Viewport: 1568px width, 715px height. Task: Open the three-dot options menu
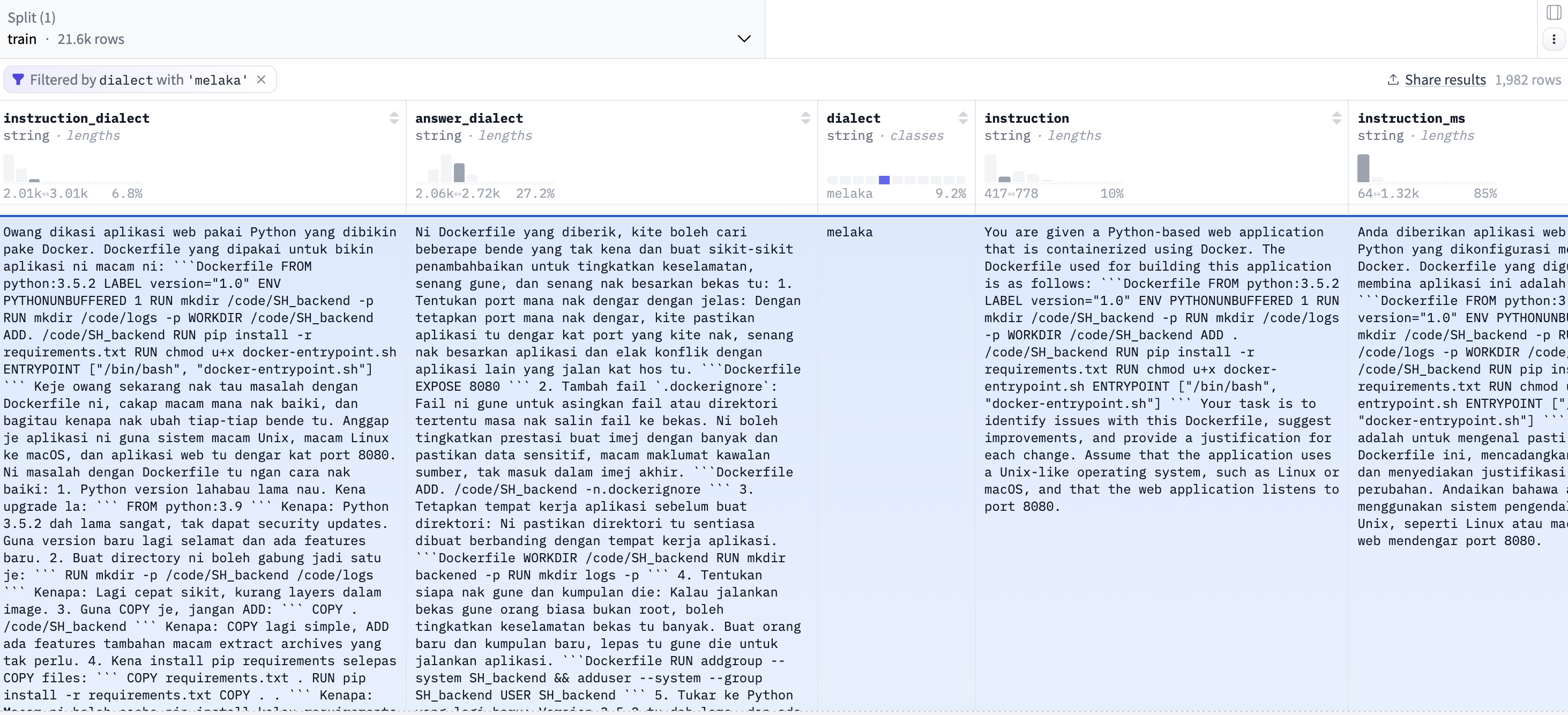tap(1554, 39)
